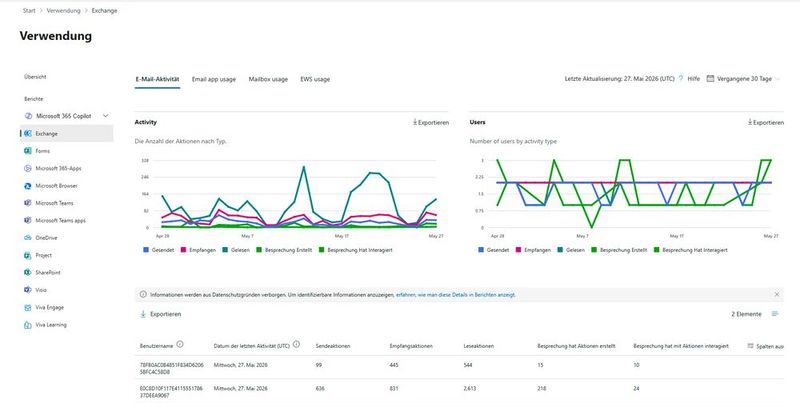Screen dimensions: 800x419
Task: Open the Viva Learning report icon
Action: [x=28, y=325]
